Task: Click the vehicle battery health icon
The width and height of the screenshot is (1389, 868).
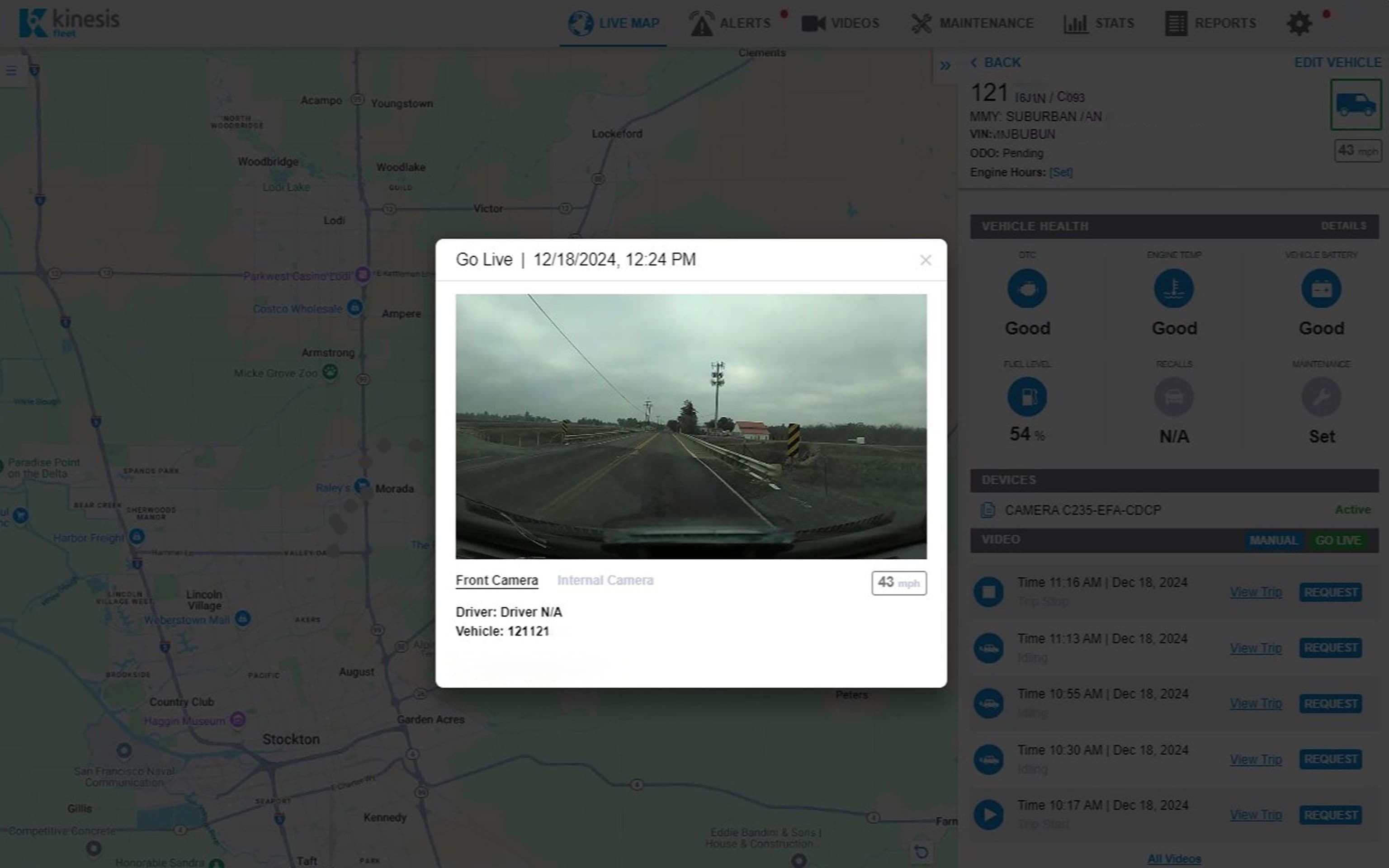Action: (1321, 288)
